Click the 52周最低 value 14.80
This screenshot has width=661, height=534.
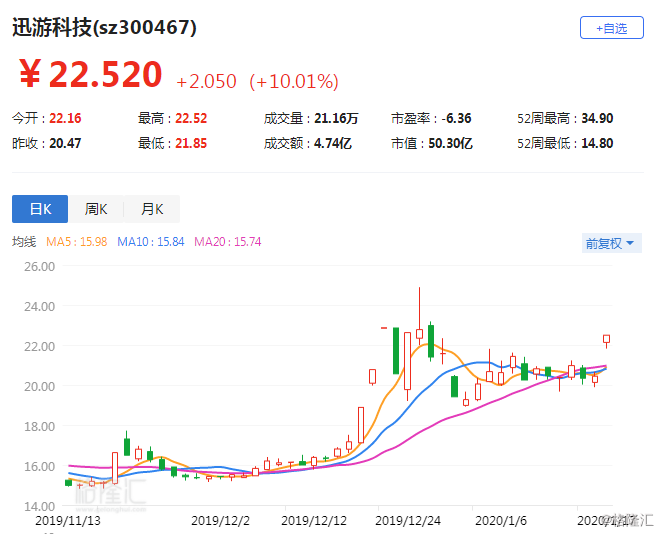coord(597,143)
